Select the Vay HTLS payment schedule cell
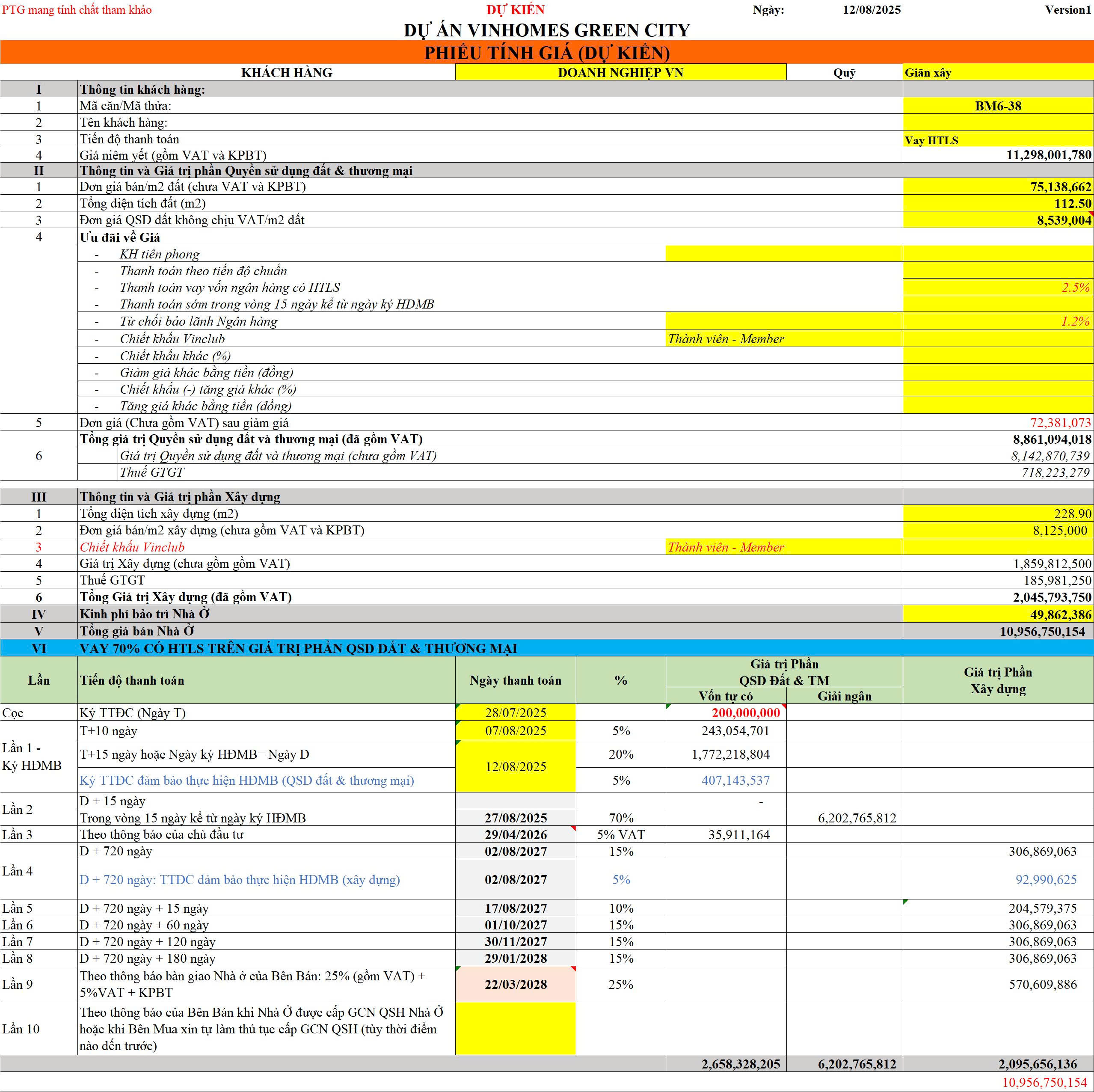This screenshot has width=1094, height=1092. click(998, 139)
